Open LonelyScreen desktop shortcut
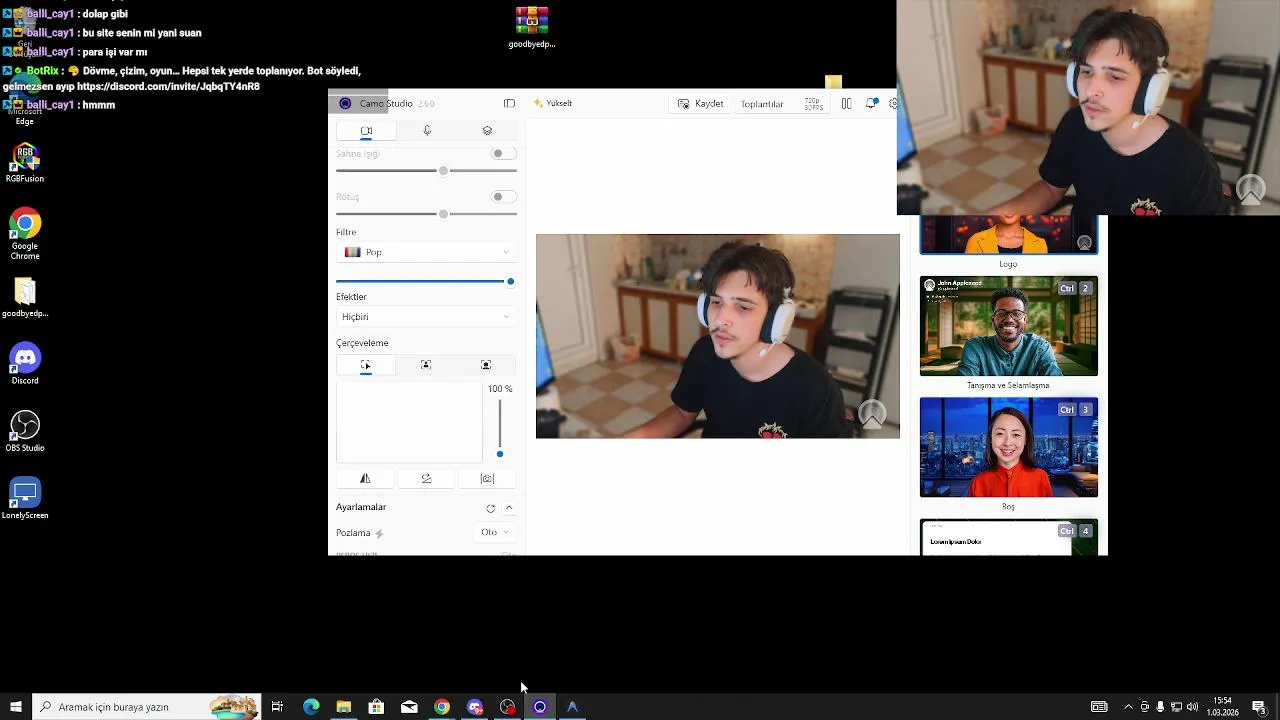The width and height of the screenshot is (1280, 720). pos(25,498)
